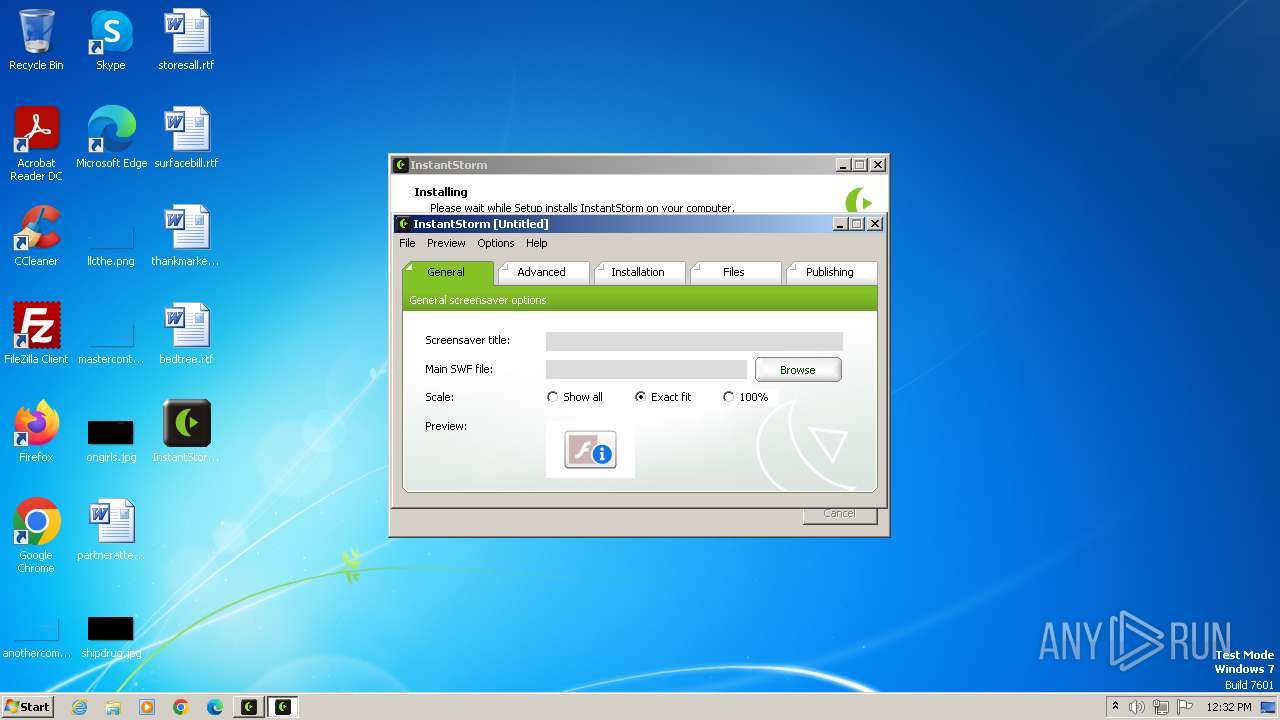Open anothercom... file icon
The width and height of the screenshot is (1280, 720).
click(36, 638)
